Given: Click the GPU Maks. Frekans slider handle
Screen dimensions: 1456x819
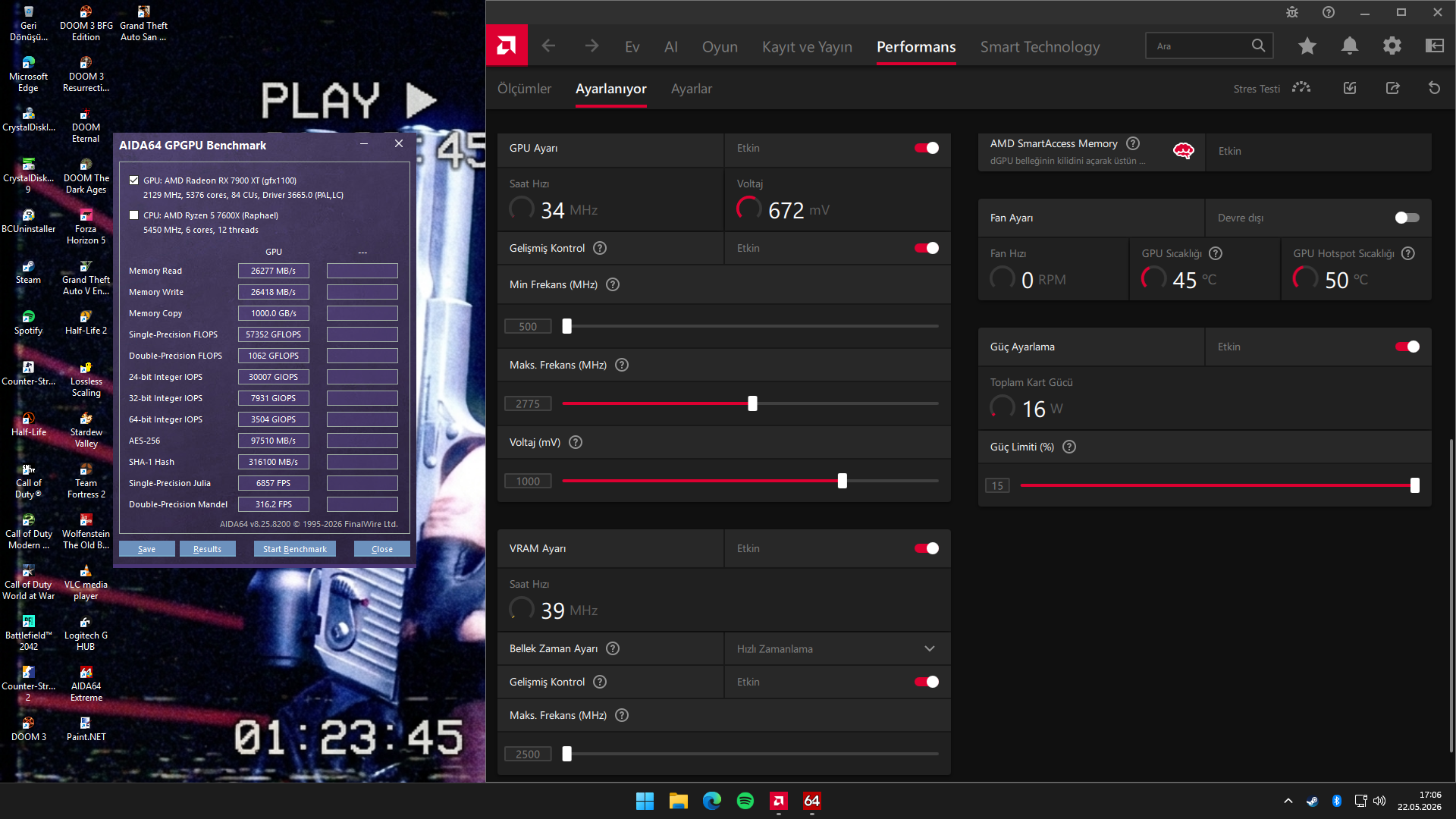Looking at the screenshot, I should 752,403.
